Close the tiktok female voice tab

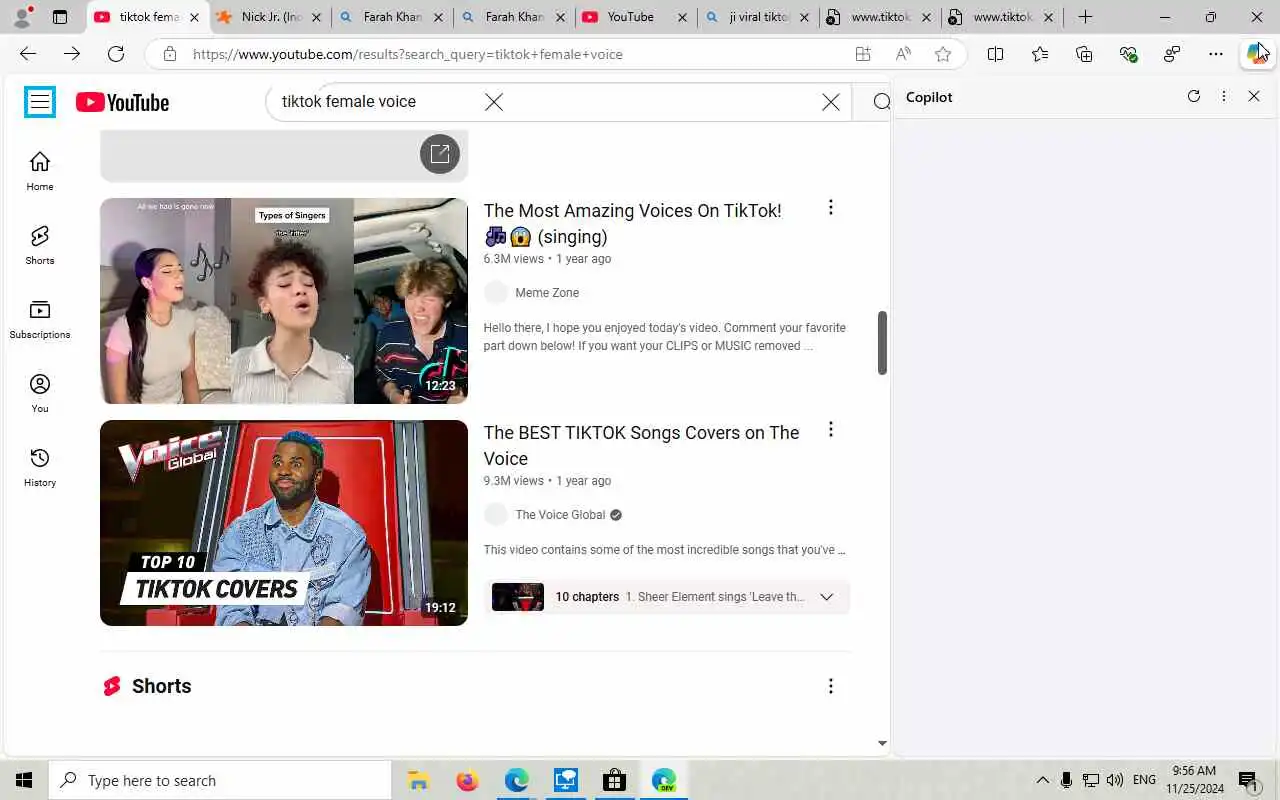click(194, 17)
